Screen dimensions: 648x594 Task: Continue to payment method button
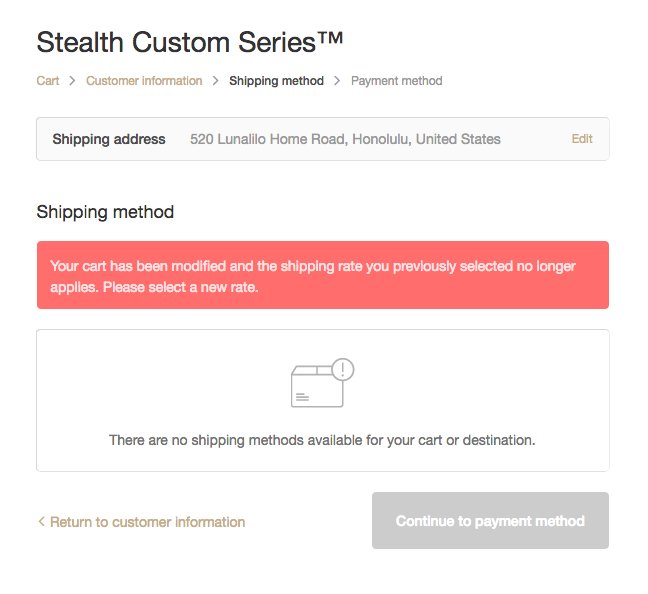(x=490, y=520)
